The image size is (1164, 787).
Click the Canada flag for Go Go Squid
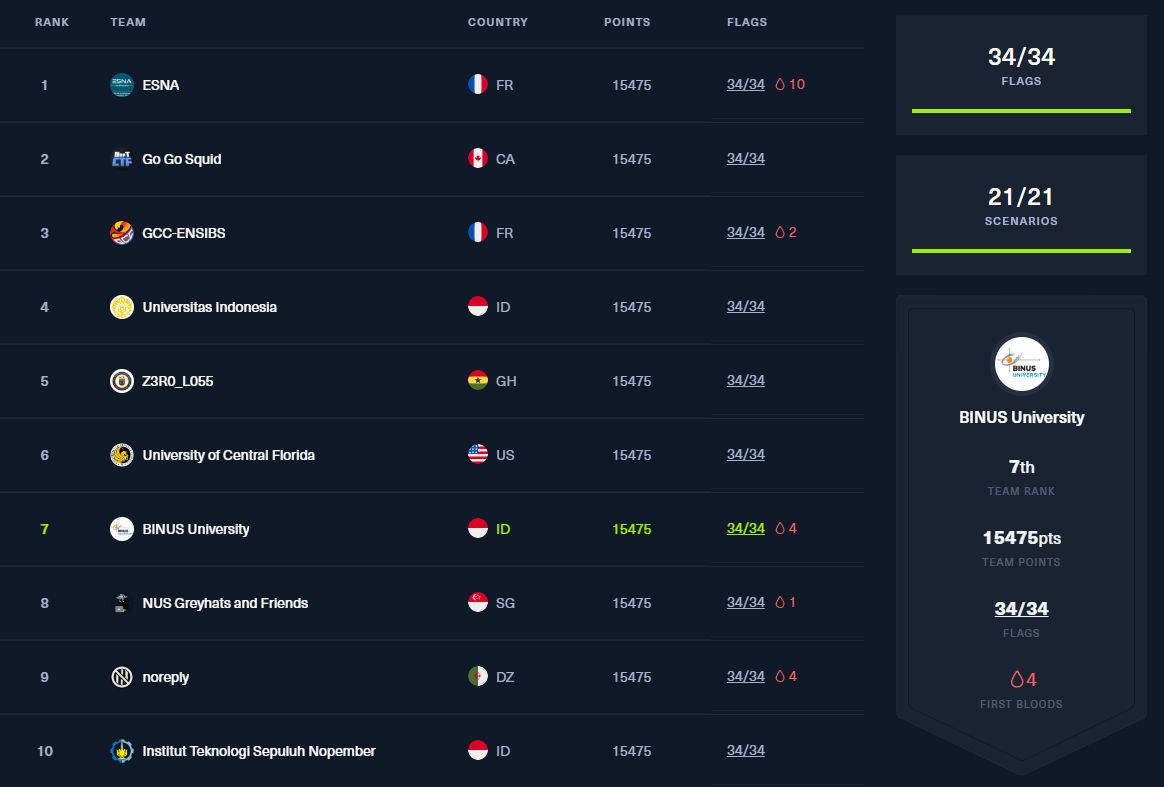pyautogui.click(x=478, y=159)
